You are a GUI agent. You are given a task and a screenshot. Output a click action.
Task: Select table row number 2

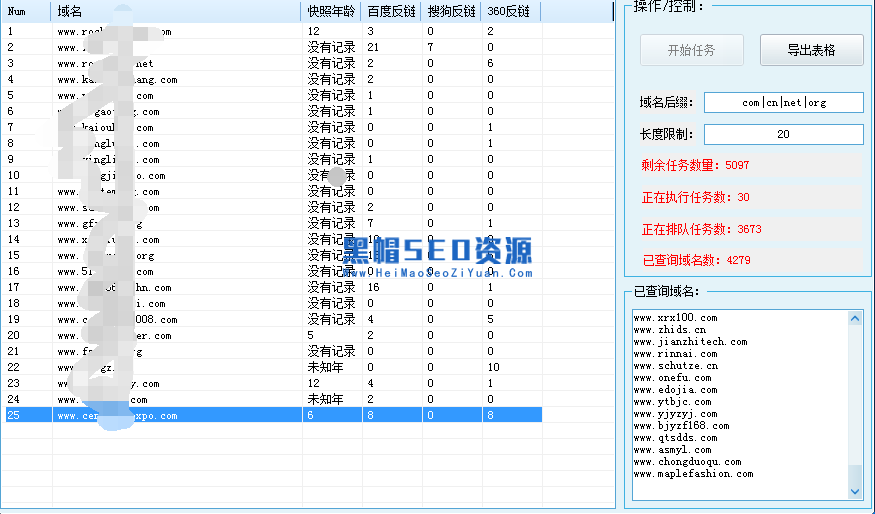[x=270, y=47]
